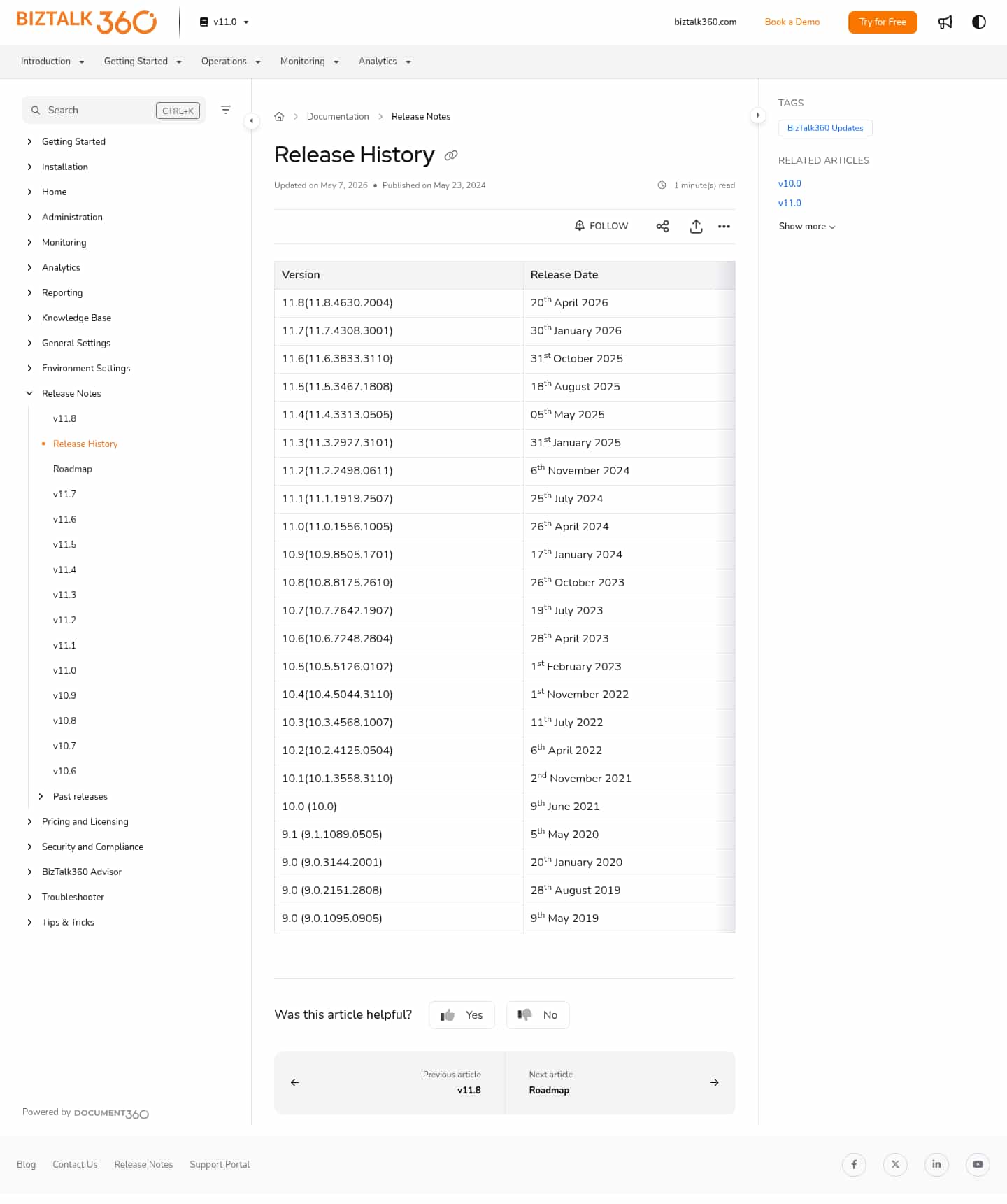Go to home breadcrumb icon

point(279,117)
